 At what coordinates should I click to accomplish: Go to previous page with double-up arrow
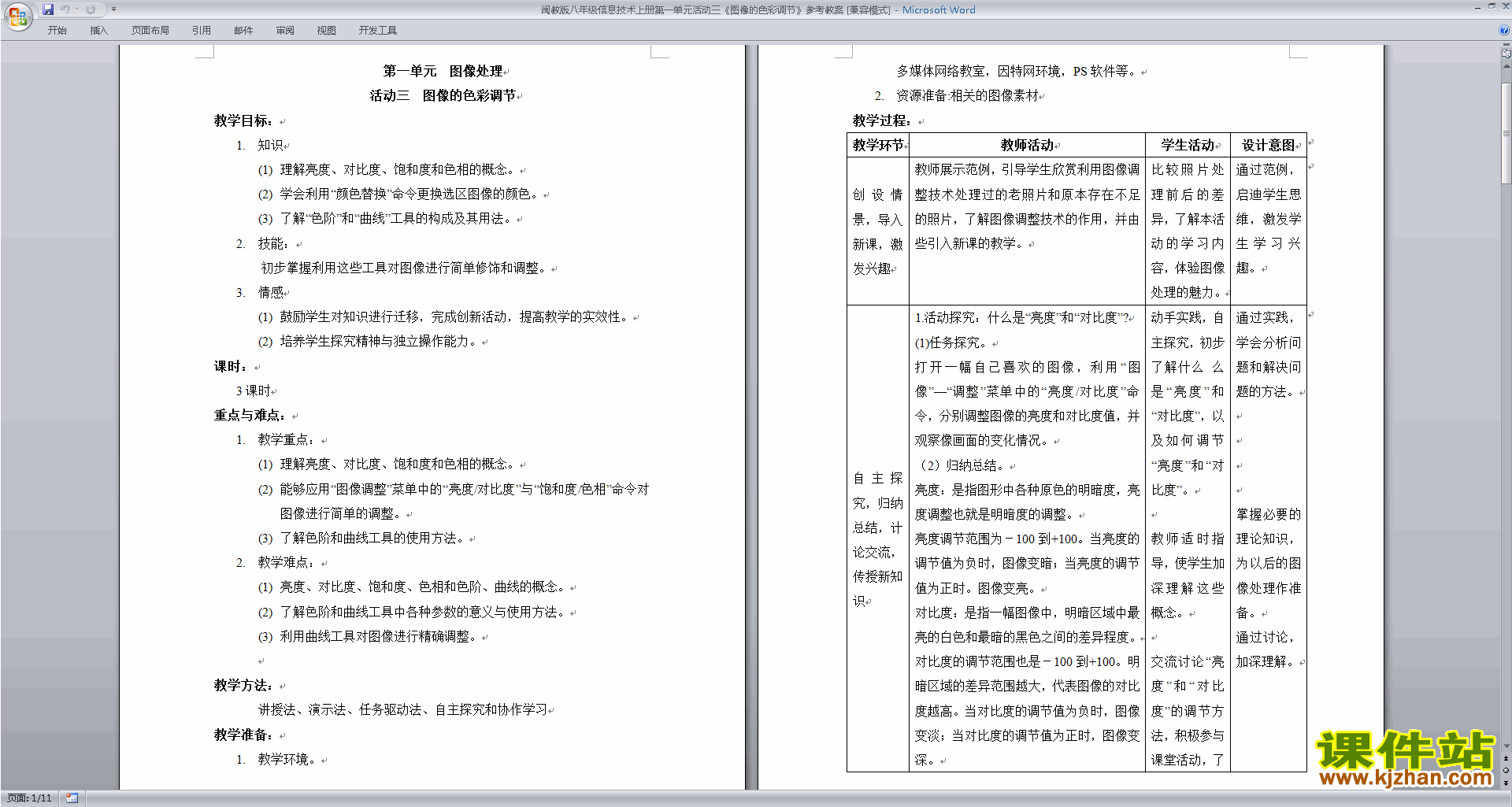tap(1506, 759)
